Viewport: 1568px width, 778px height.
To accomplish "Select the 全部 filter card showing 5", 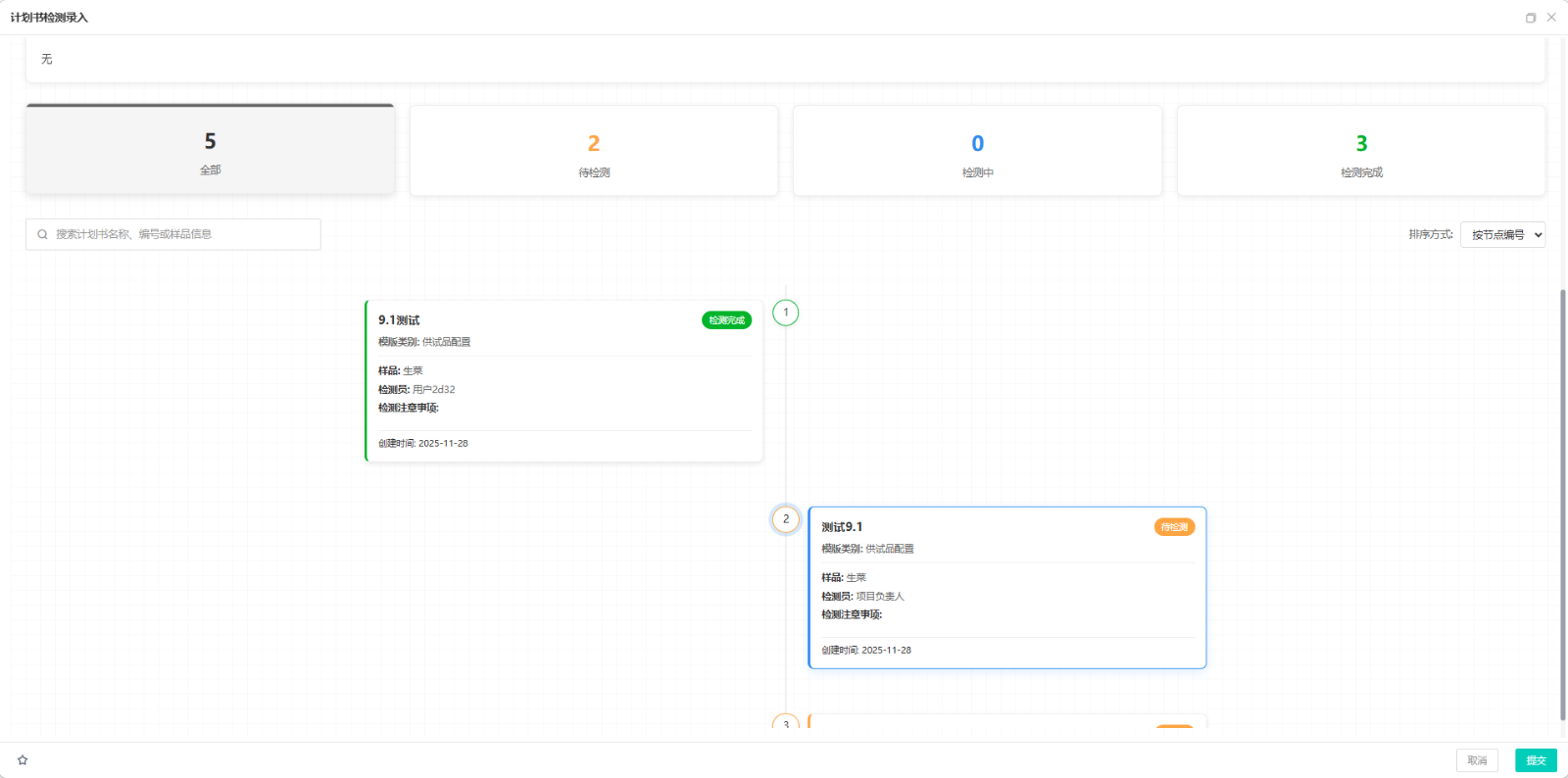I will pos(210,149).
